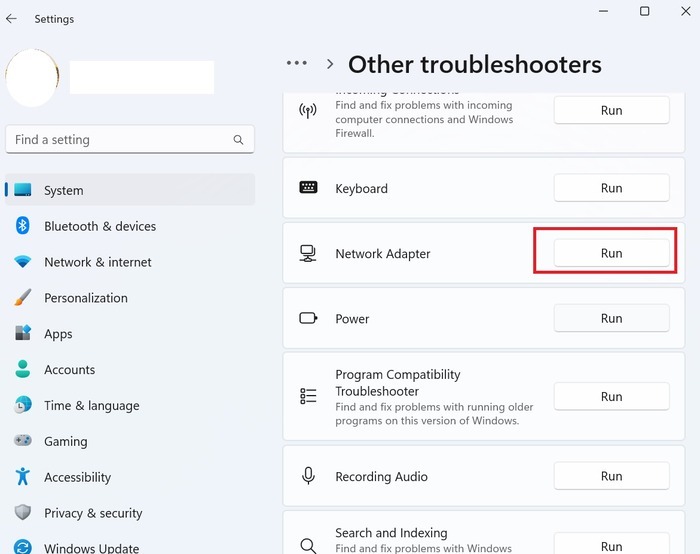Click the Keyboard troubleshooter icon
This screenshot has height=554, width=700.
coord(308,187)
